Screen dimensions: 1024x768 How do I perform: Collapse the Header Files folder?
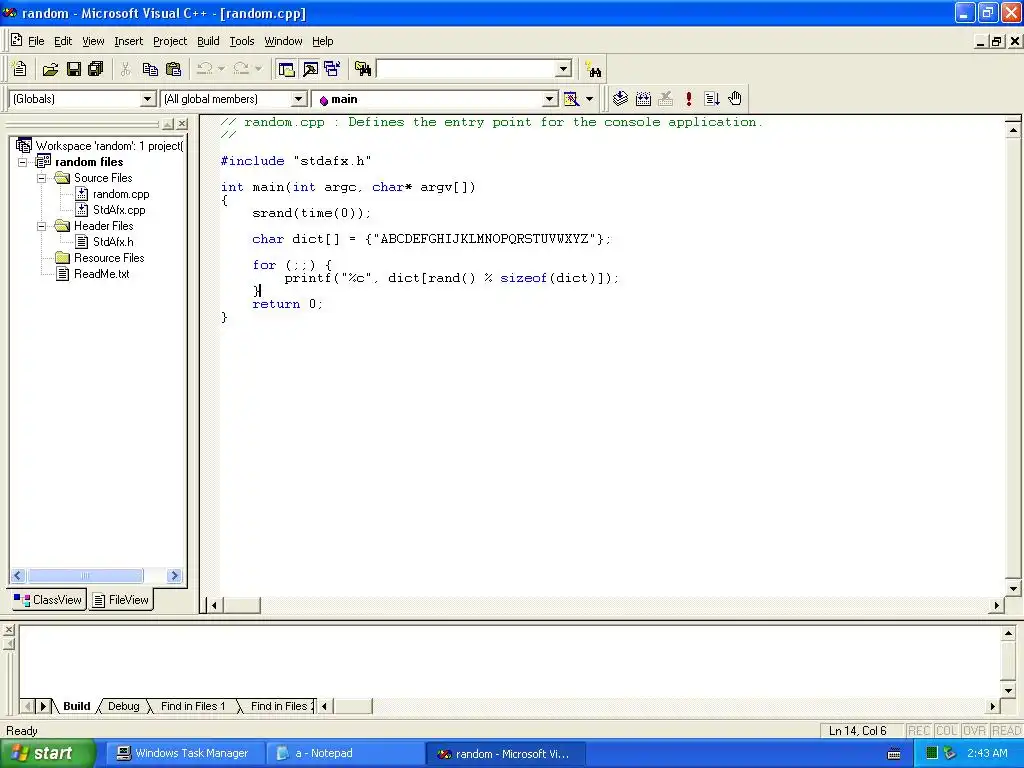42,226
